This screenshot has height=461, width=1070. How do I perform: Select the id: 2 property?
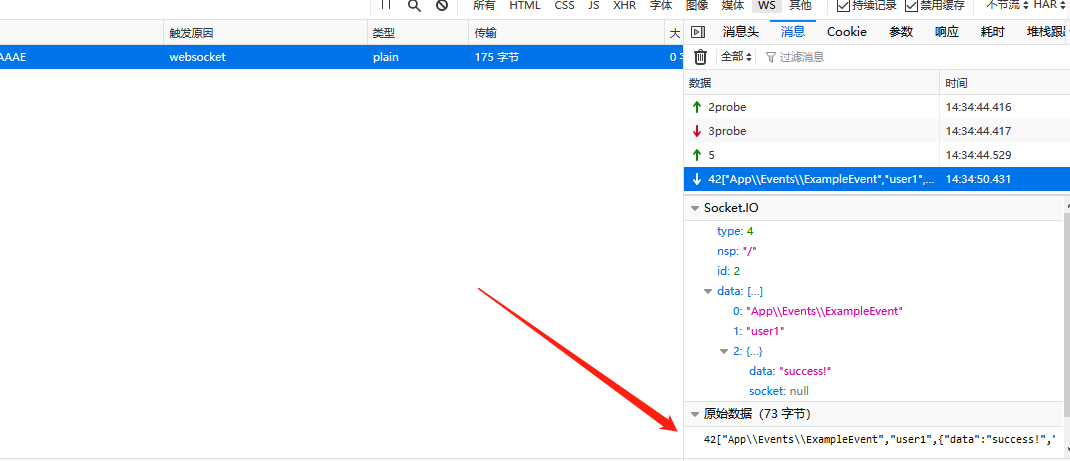point(728,271)
